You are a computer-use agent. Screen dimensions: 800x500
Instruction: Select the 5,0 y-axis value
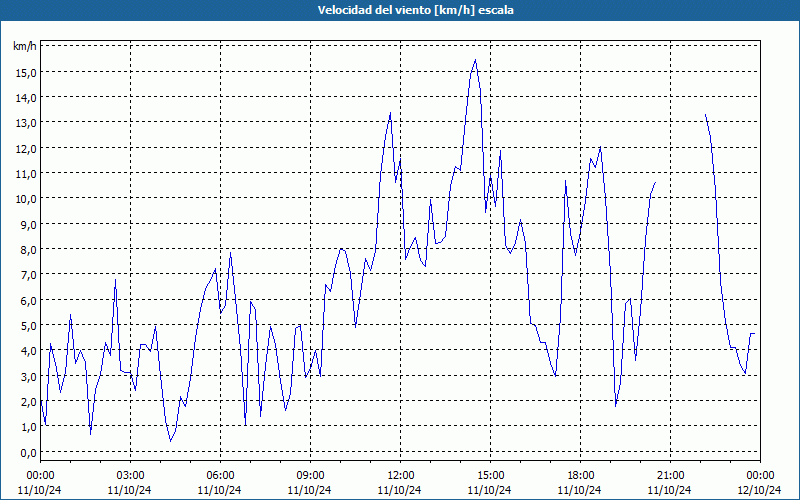[28, 326]
